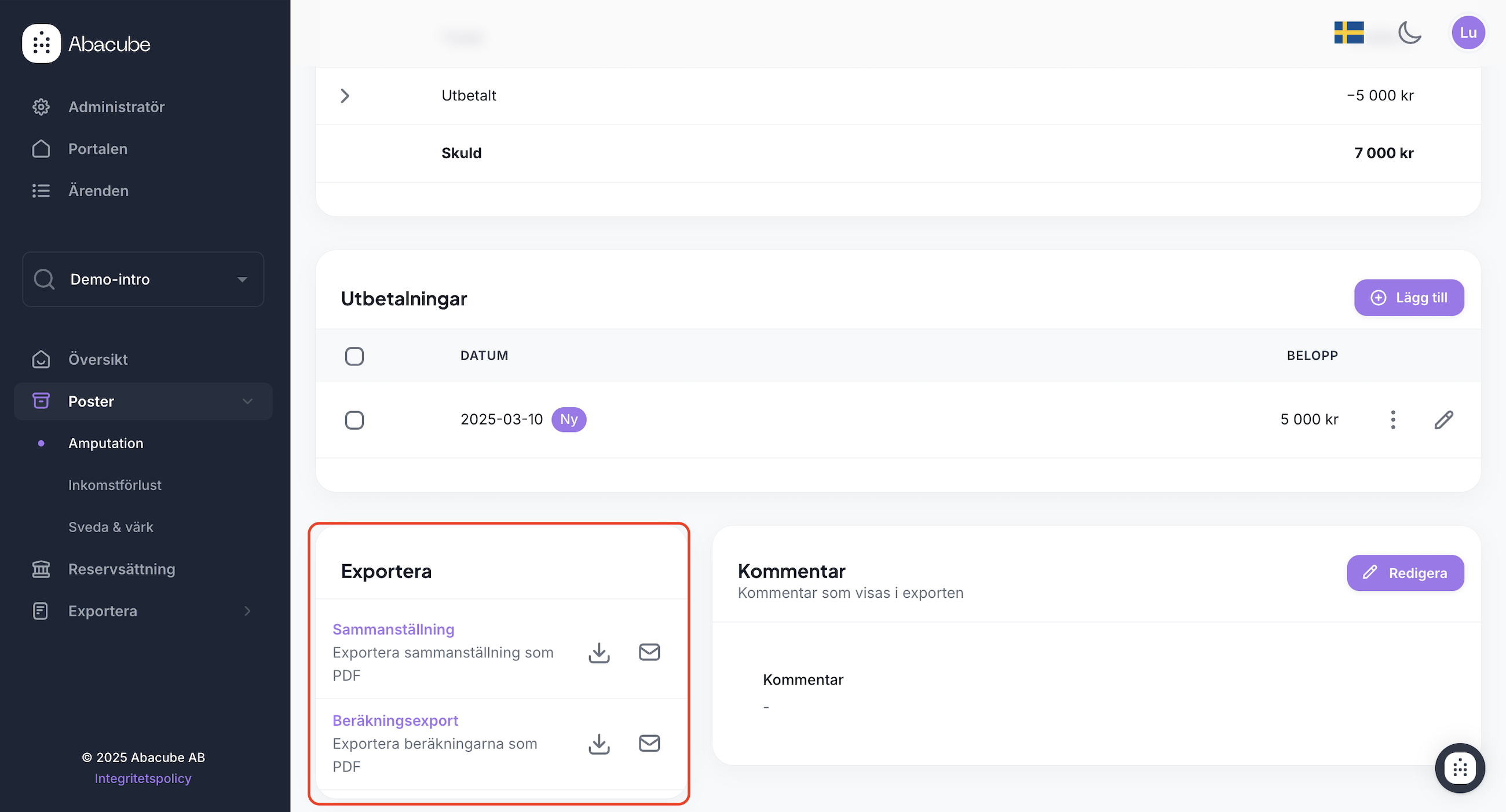Screen dimensions: 1506x812
Task: Click the Lägg till button
Action: 1408,298
